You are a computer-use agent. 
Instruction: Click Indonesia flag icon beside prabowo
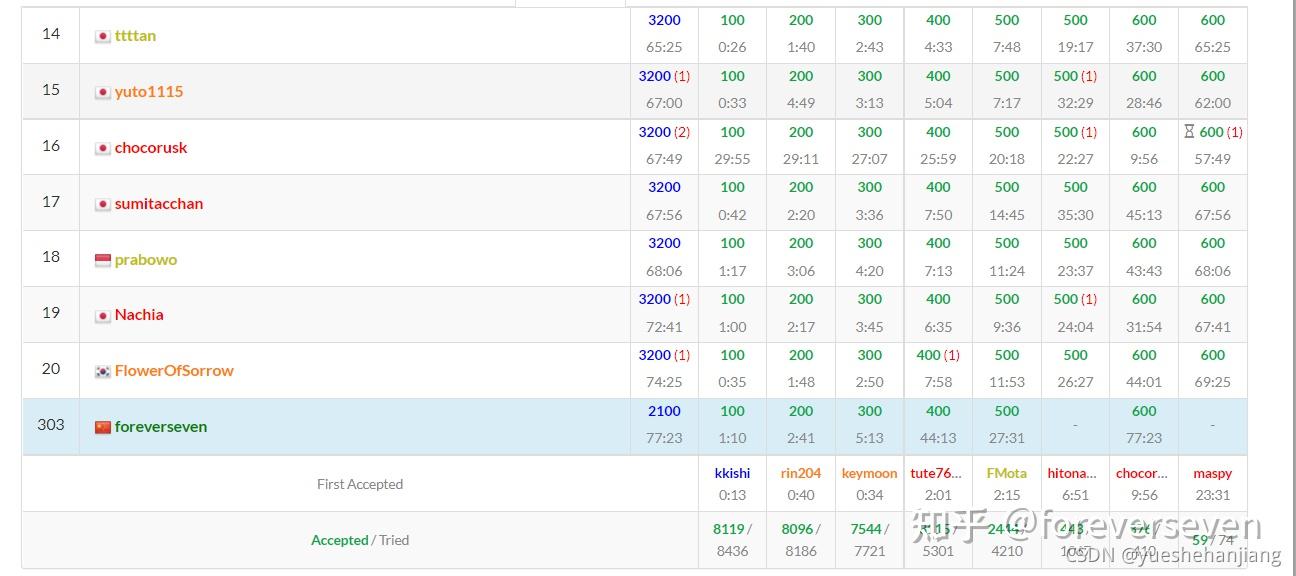coord(102,259)
